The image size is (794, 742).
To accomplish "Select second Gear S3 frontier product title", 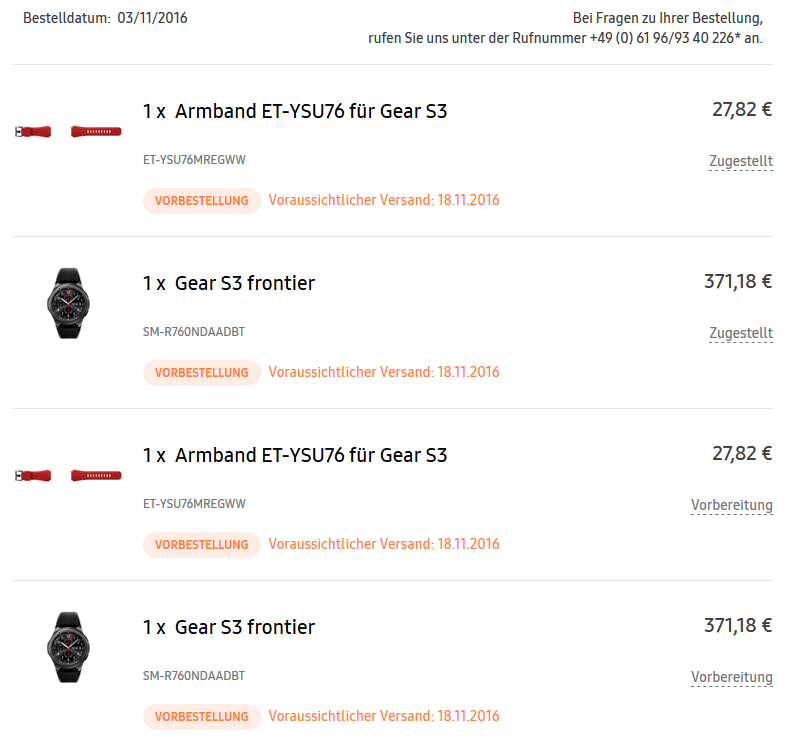I will tap(245, 627).
